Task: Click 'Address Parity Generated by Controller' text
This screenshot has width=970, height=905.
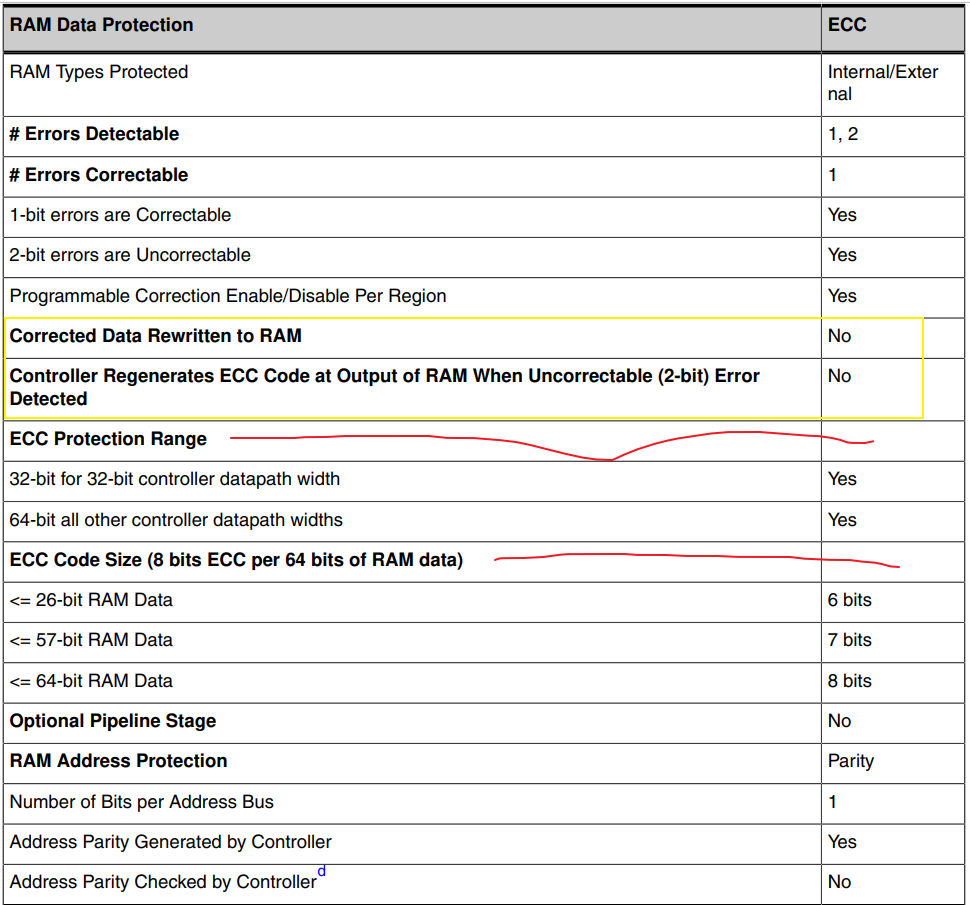Action: pyautogui.click(x=170, y=842)
